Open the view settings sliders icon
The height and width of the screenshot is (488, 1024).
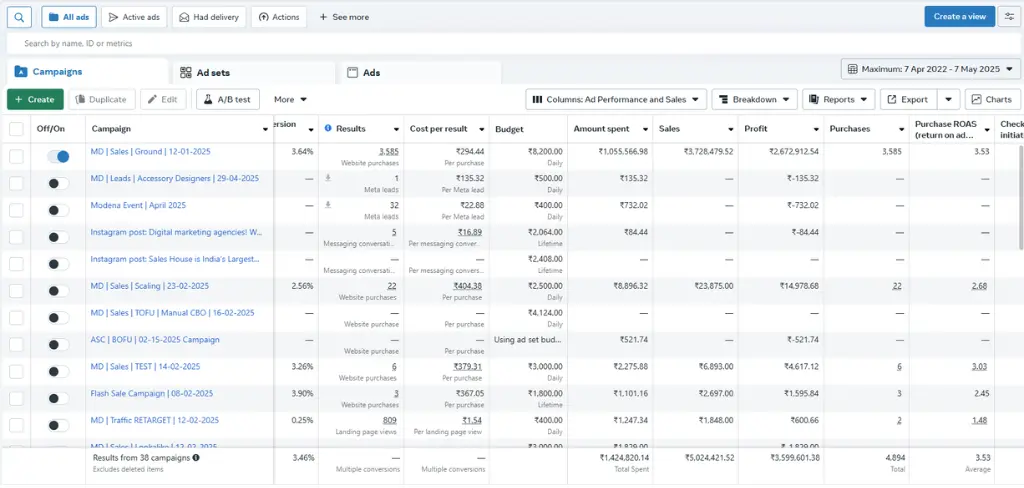[1009, 16]
